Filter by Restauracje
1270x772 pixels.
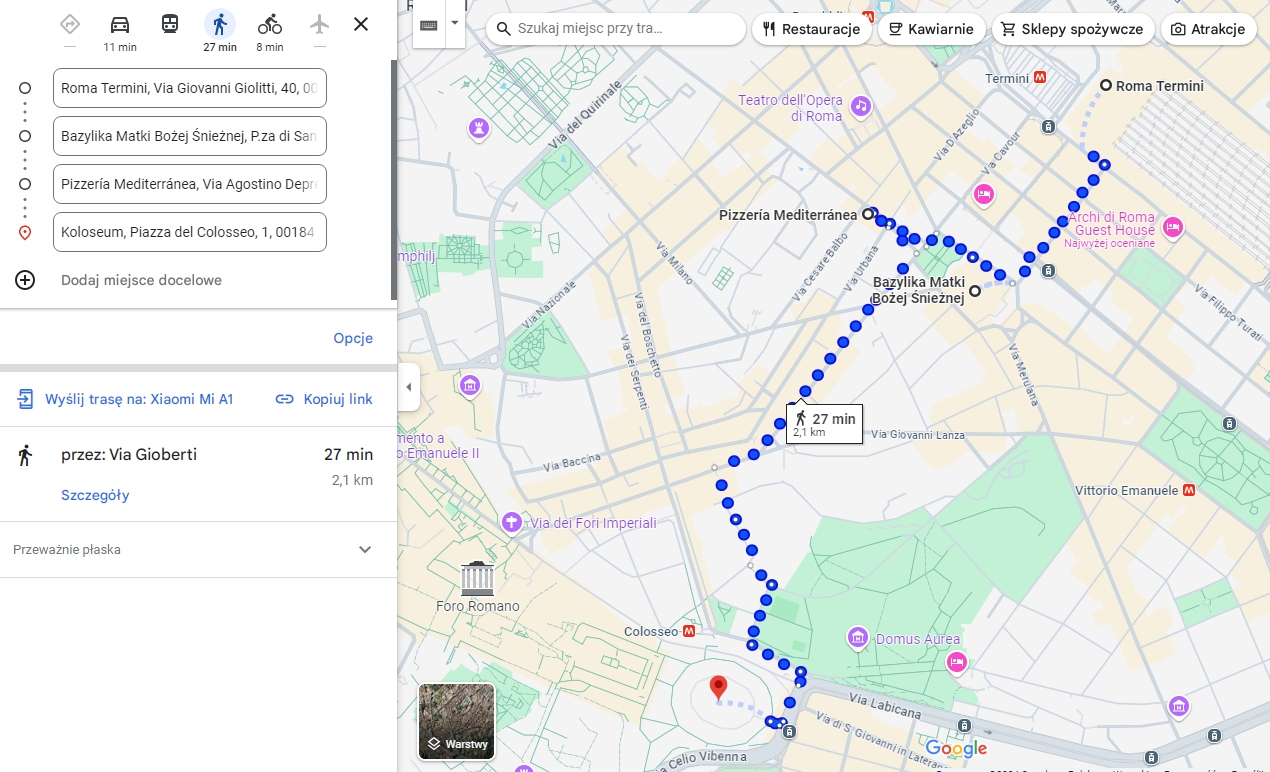(x=810, y=29)
